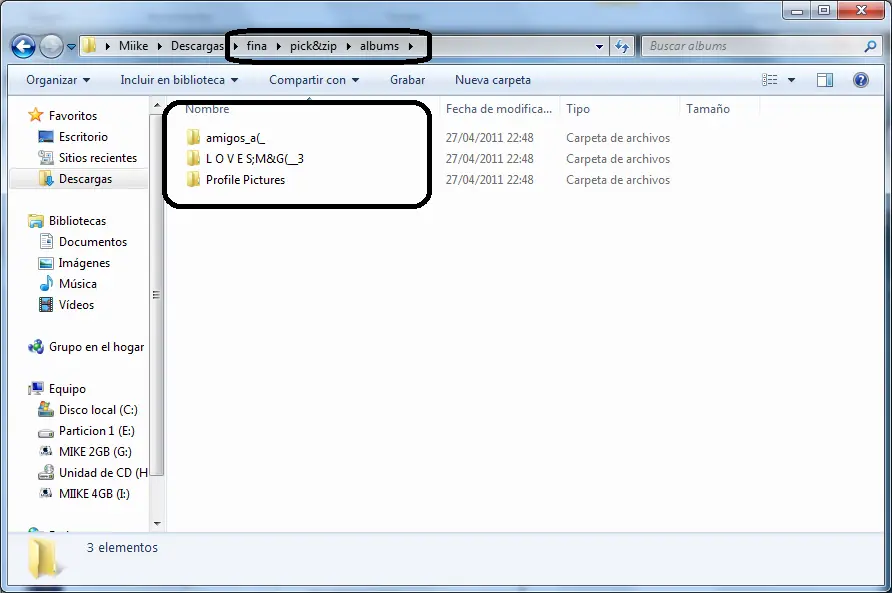The height and width of the screenshot is (593, 892).
Task: Select the L O V E S;M&G(_3 folder icon
Action: pos(193,159)
